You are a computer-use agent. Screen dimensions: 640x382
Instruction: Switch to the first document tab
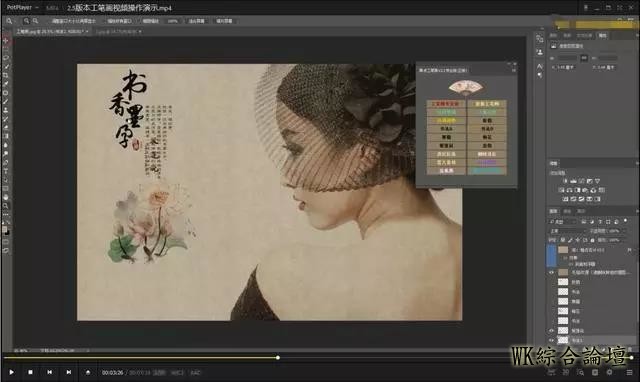pyautogui.click(x=52, y=31)
